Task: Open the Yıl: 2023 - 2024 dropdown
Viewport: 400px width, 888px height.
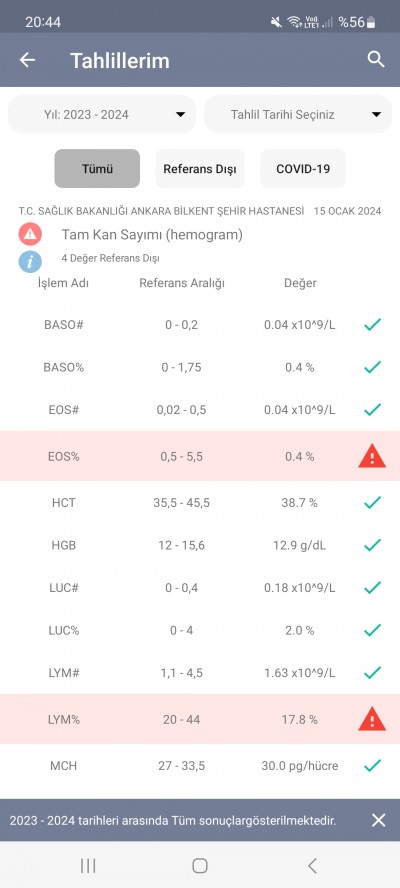Action: tap(102, 114)
